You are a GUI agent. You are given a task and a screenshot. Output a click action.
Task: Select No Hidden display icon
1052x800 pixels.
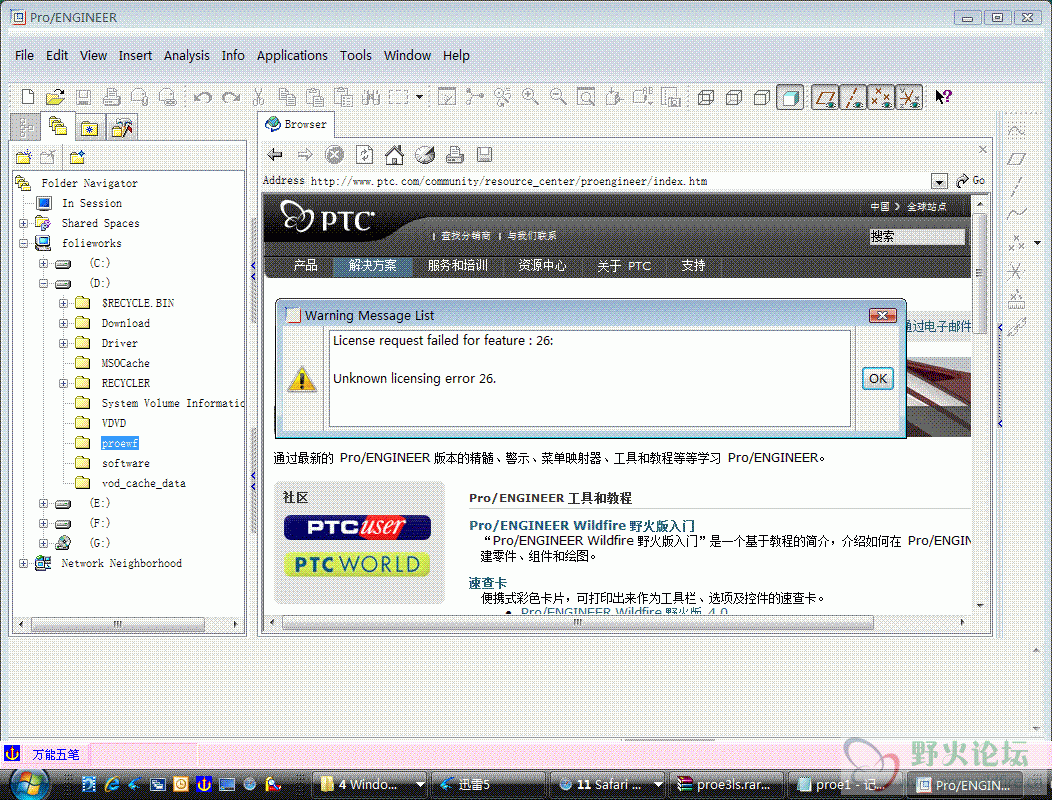pos(761,97)
